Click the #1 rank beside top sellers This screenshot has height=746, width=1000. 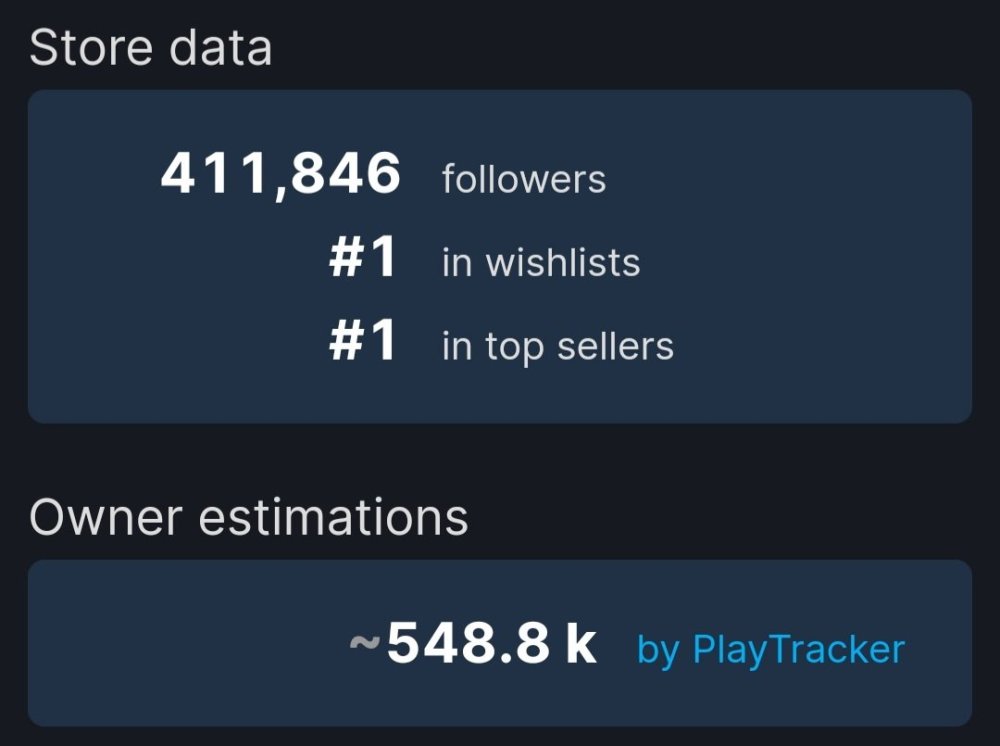pos(363,342)
